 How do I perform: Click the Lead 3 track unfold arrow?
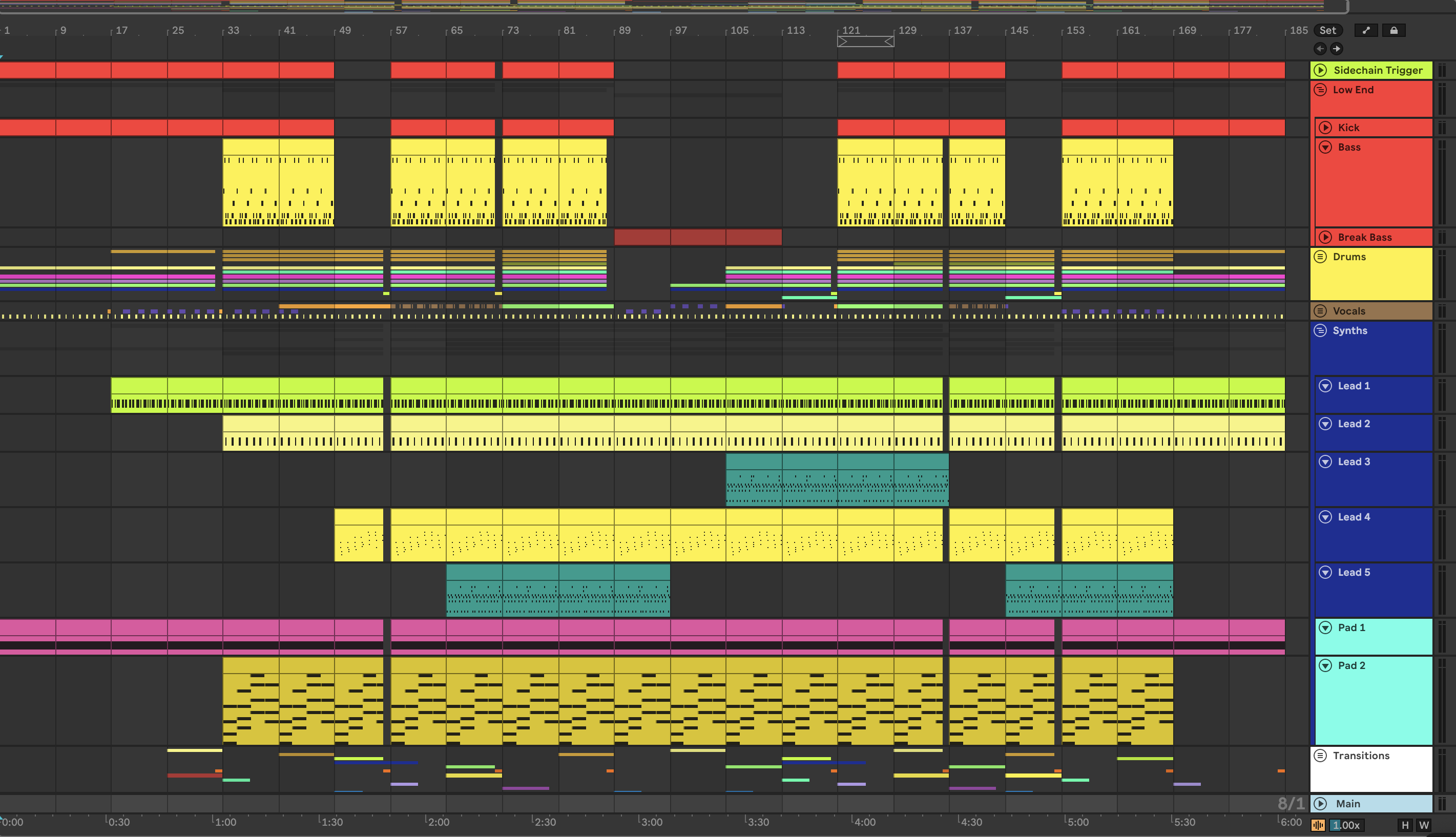(x=1325, y=462)
